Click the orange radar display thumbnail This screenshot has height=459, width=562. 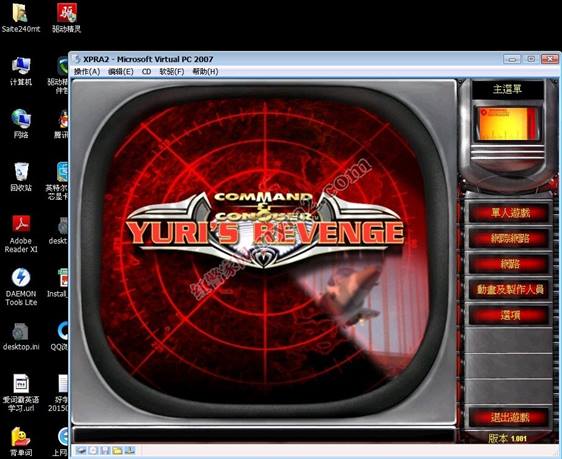point(507,124)
